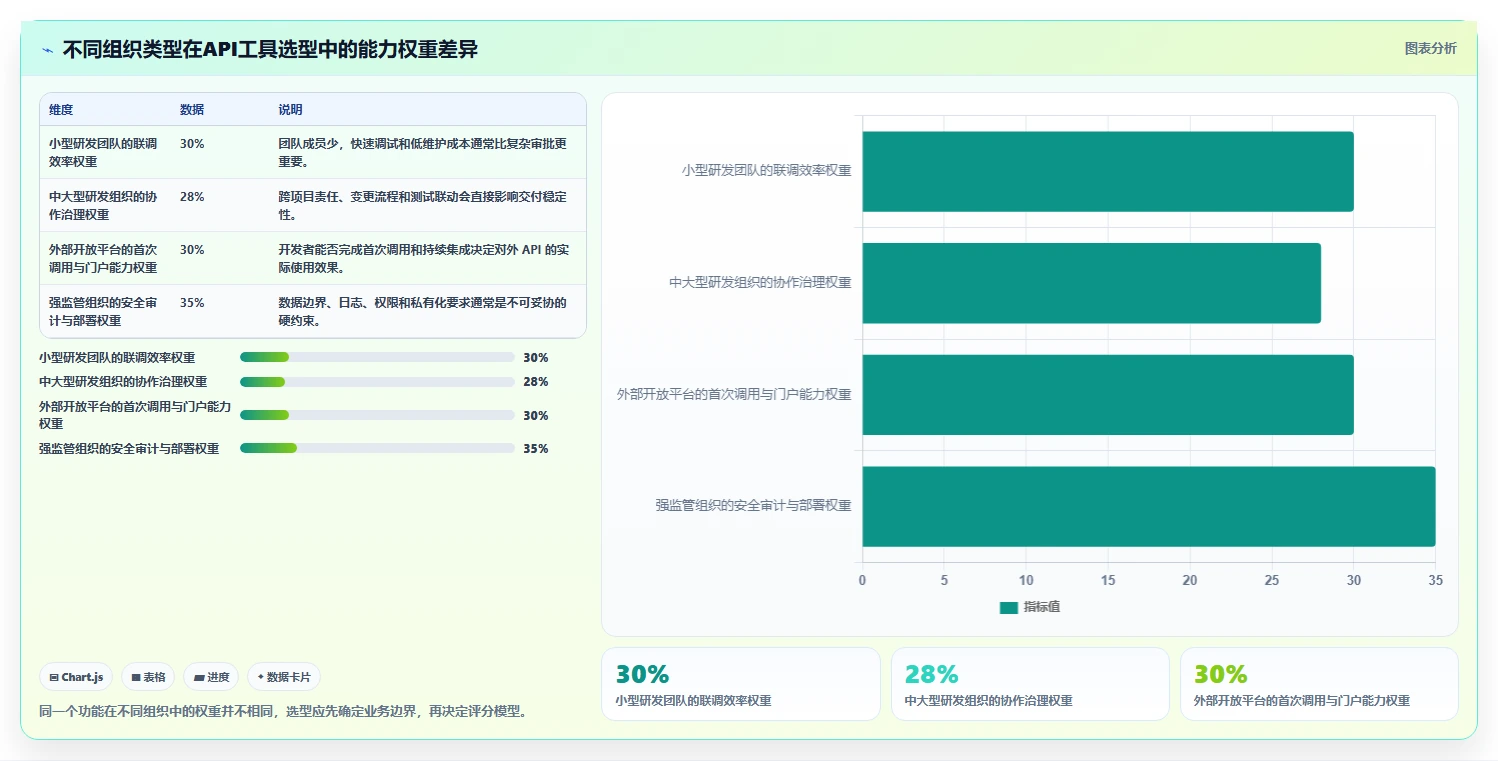Viewport: 1498px width, 761px height.
Task: Click y-axis label 小型研发团队的联调效率权重 in chart
Action: point(767,171)
